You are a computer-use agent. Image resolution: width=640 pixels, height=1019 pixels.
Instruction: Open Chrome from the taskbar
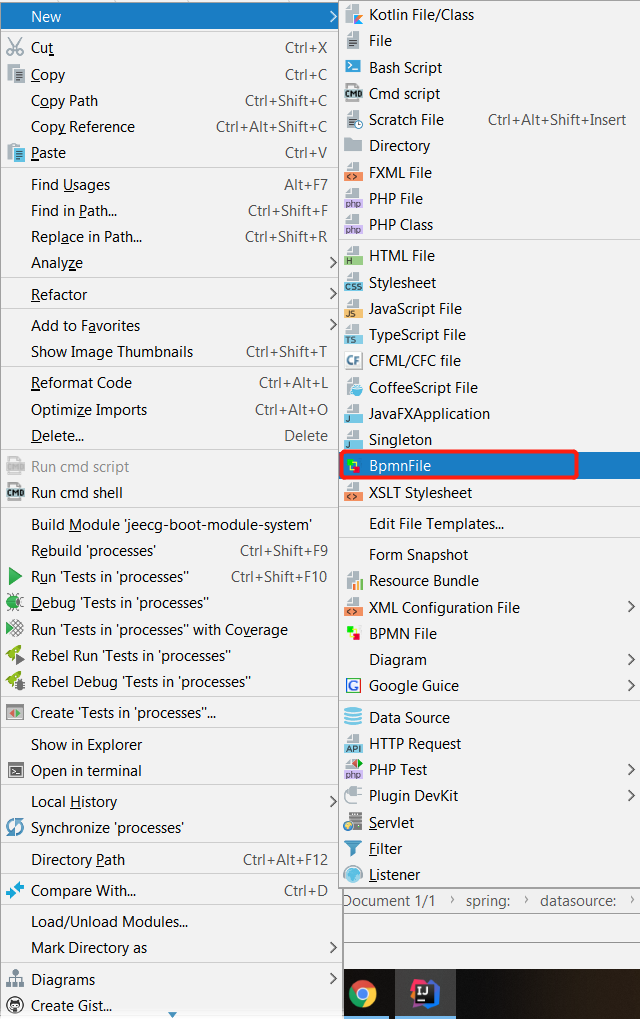363,994
